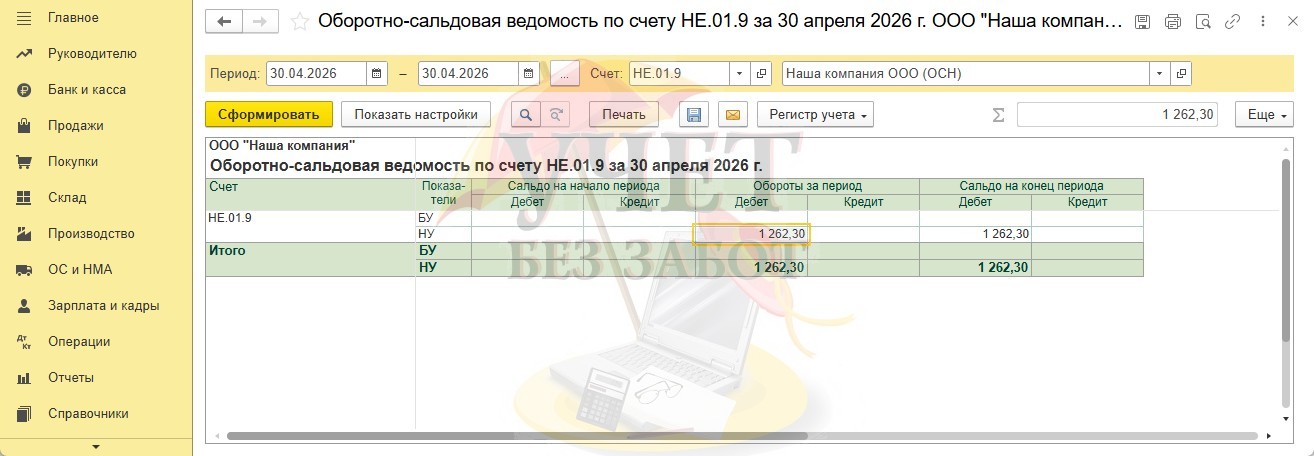Open the account HE.01.9 card icon
1314x456 pixels.
coord(762,74)
